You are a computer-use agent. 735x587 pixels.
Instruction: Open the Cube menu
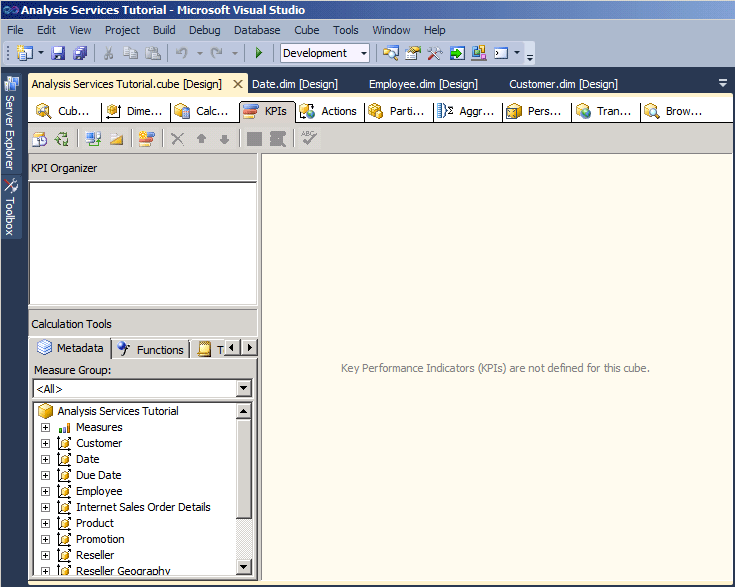[x=306, y=30]
